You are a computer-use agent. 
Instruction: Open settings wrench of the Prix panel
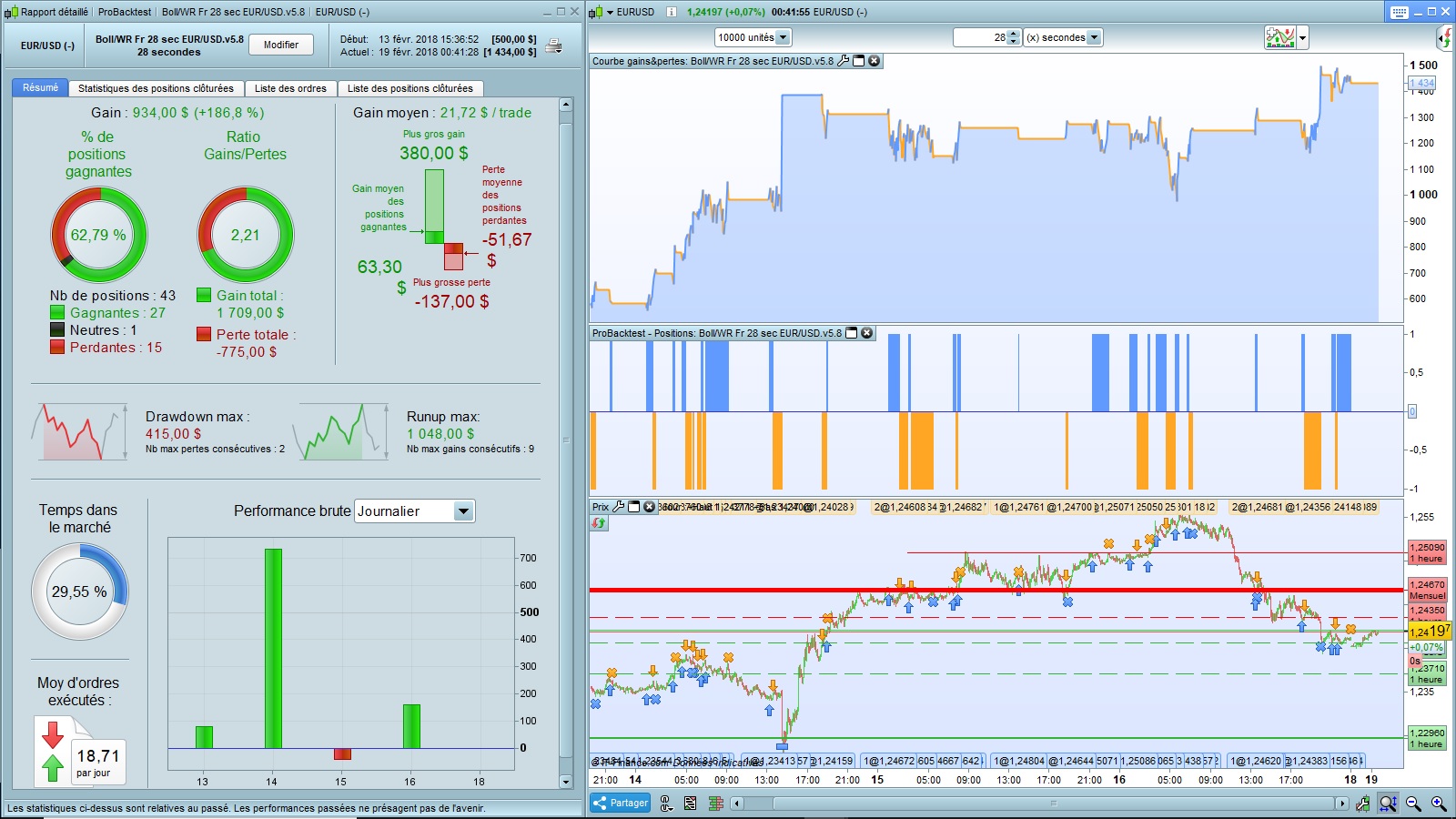coord(619,507)
